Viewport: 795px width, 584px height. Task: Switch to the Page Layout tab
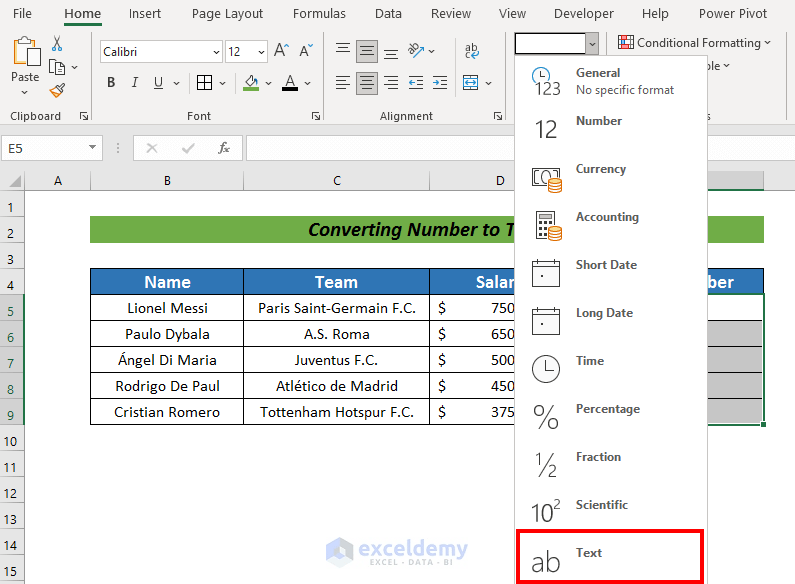coord(227,14)
